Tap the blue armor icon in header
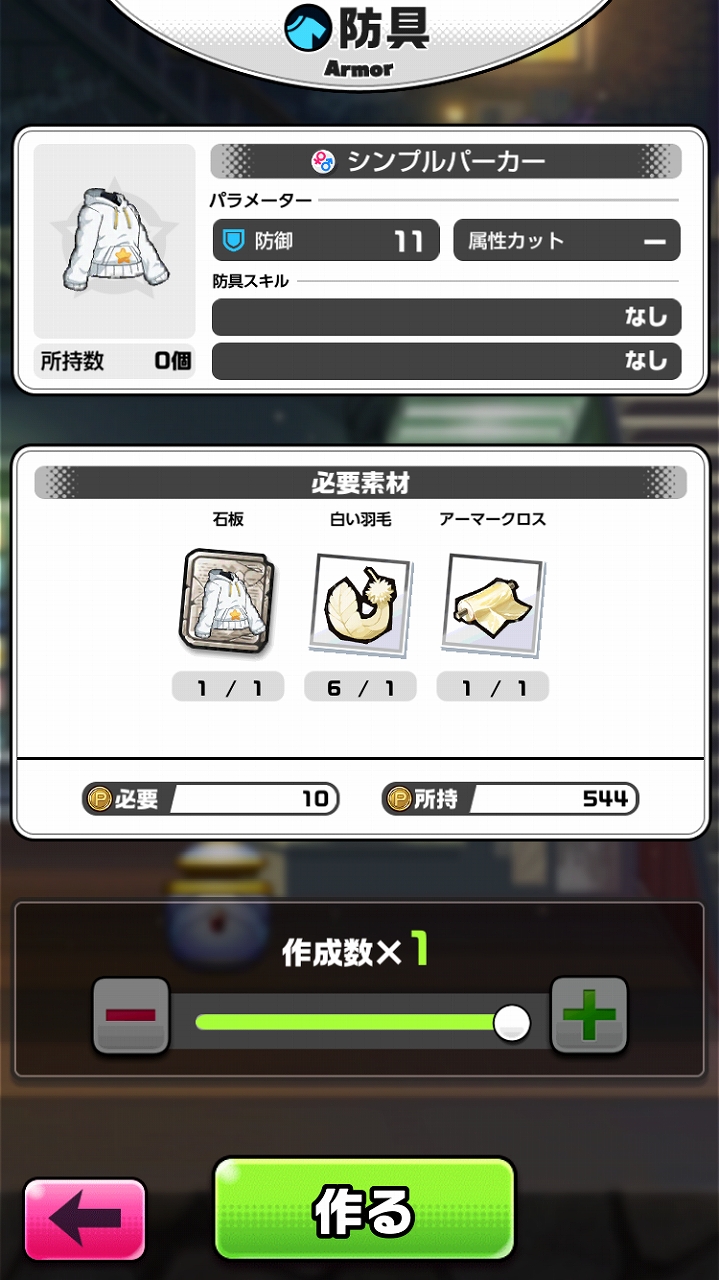Image resolution: width=719 pixels, height=1280 pixels. point(308,27)
